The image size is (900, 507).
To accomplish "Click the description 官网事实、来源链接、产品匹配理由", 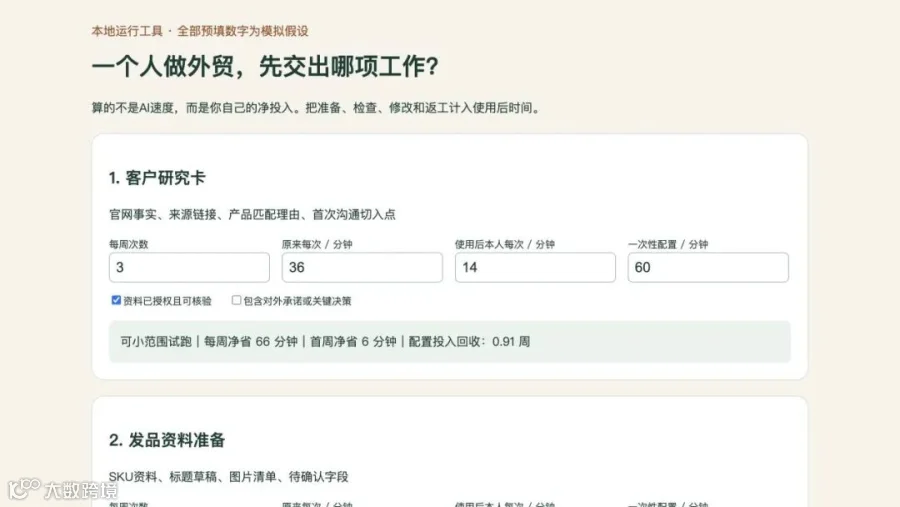I will coord(252,214).
